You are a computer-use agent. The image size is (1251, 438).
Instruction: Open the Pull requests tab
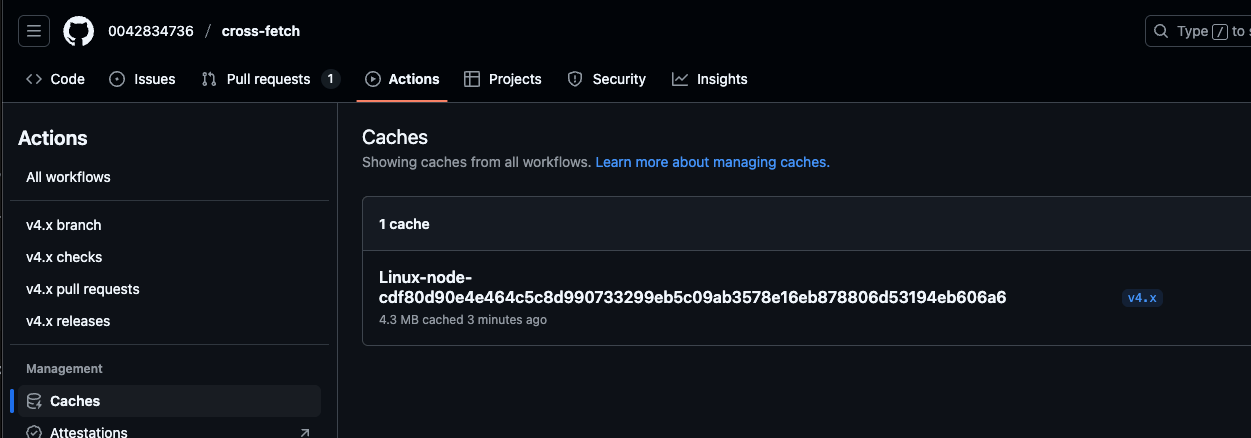point(270,79)
